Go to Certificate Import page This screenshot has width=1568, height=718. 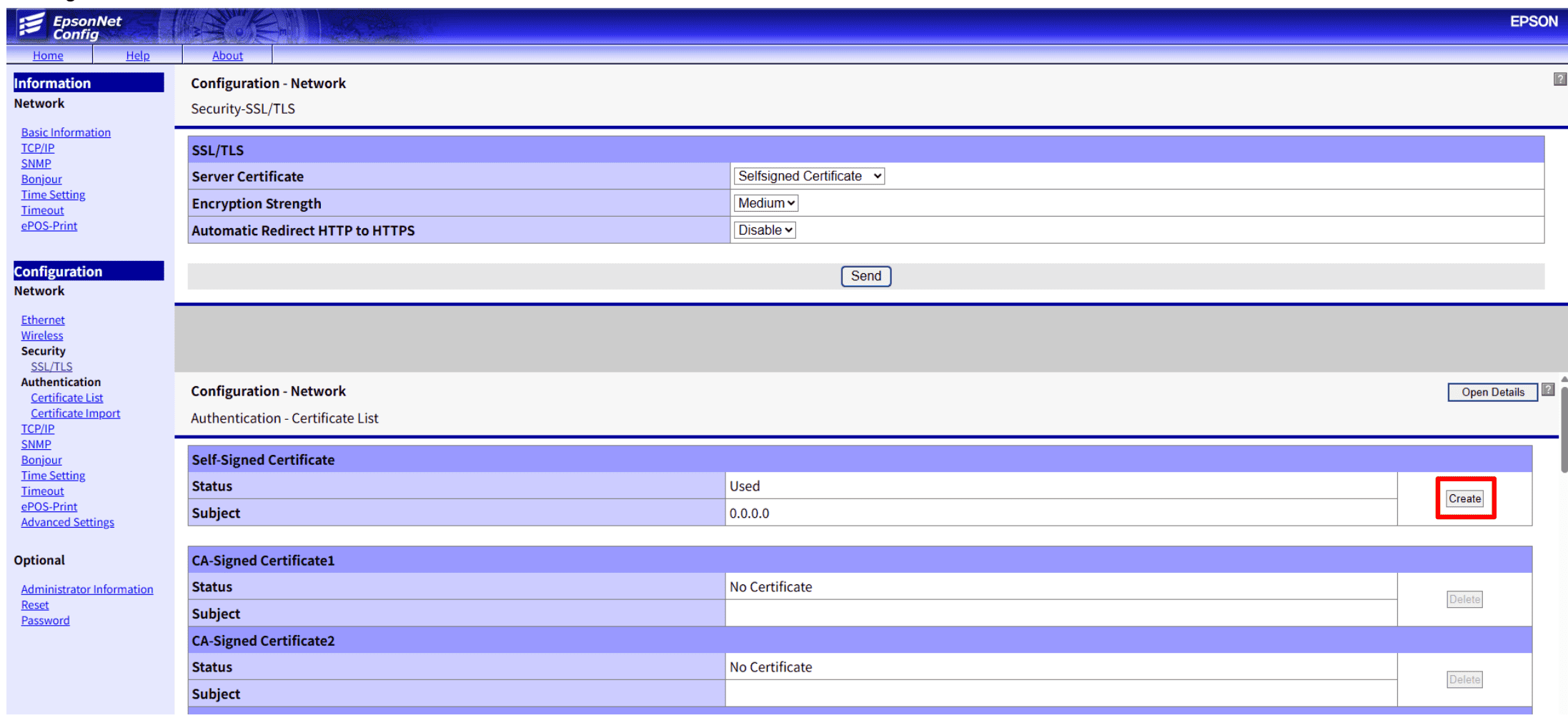click(x=75, y=413)
